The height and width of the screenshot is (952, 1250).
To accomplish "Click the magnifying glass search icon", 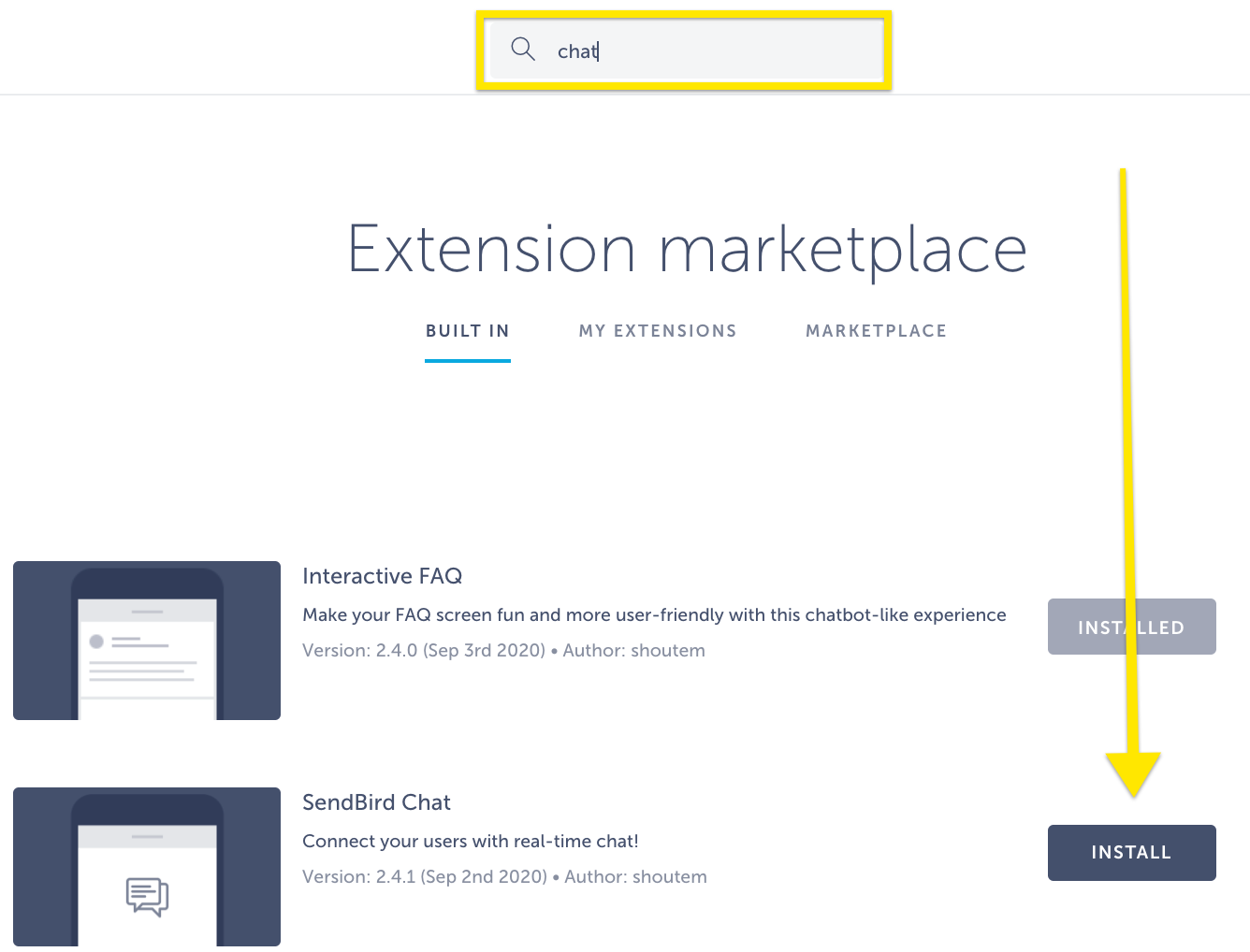I will coord(522,50).
